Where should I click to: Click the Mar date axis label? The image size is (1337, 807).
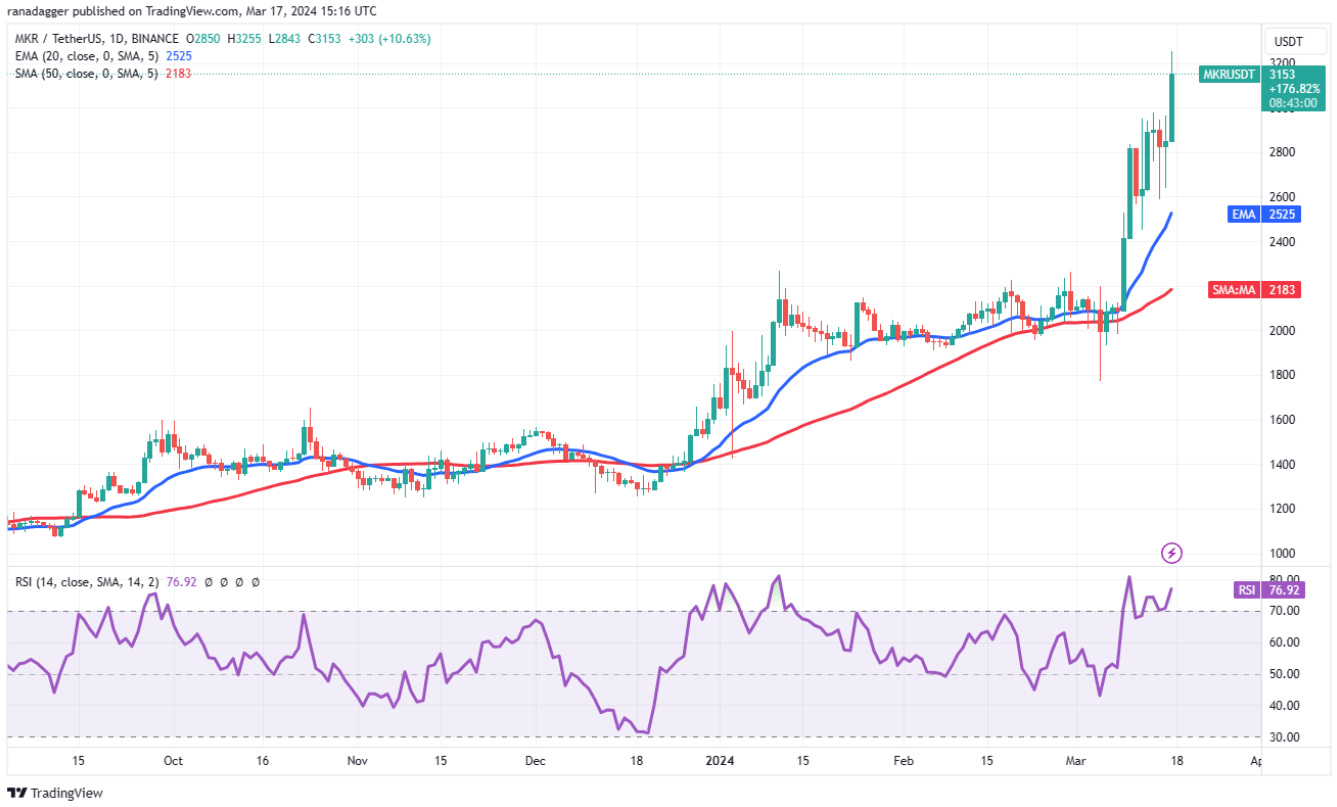1075,761
